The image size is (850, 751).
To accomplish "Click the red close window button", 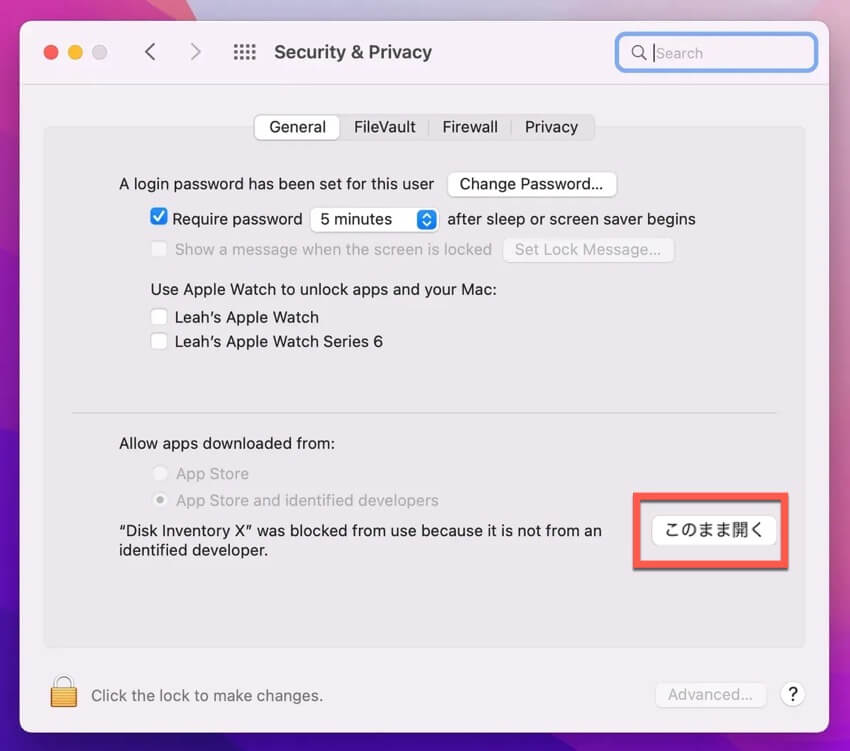I will pos(51,52).
